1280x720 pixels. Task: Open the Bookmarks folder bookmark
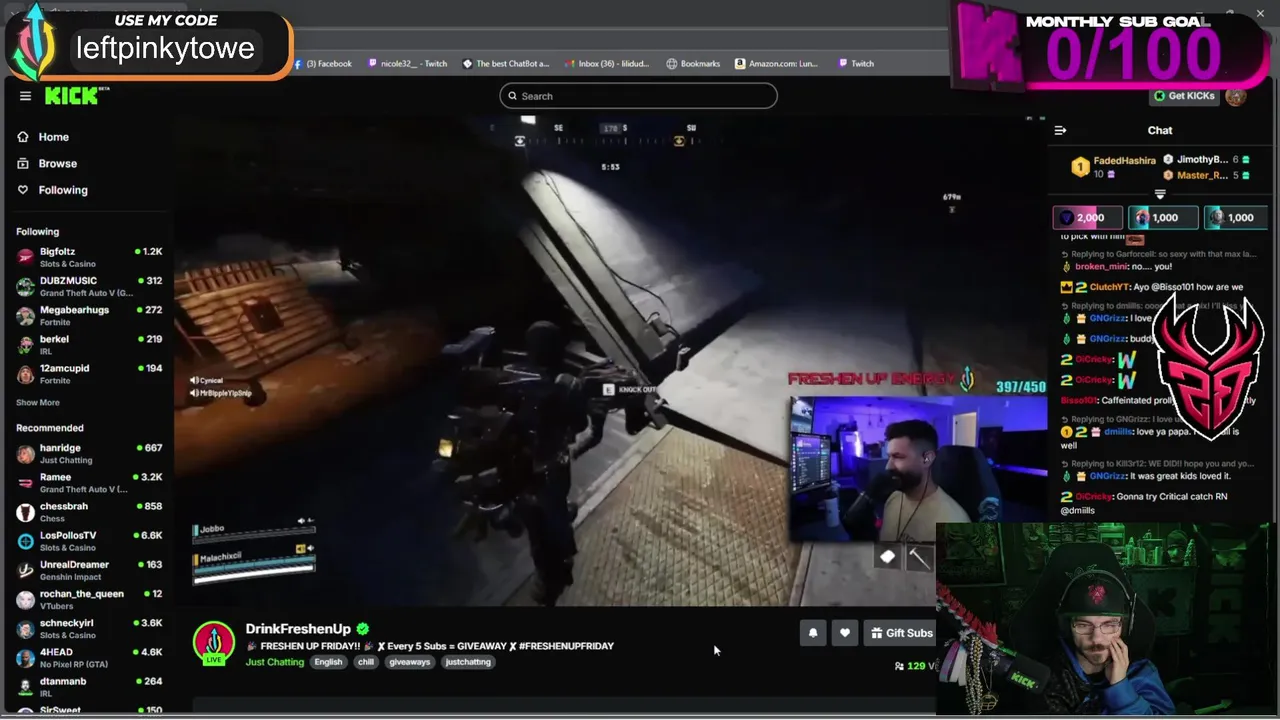coord(694,64)
